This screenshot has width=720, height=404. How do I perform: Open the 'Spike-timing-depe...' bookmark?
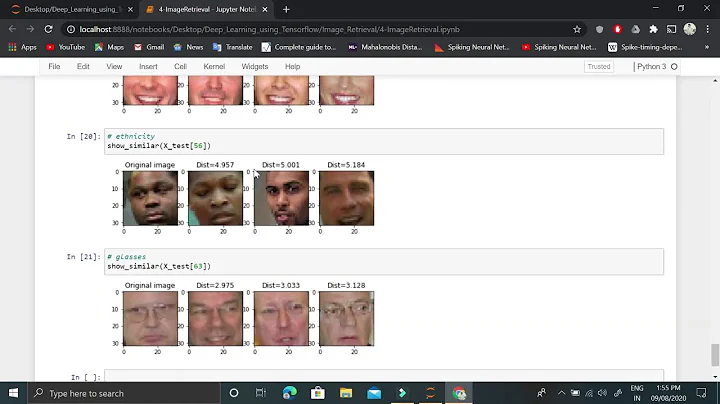(645, 47)
